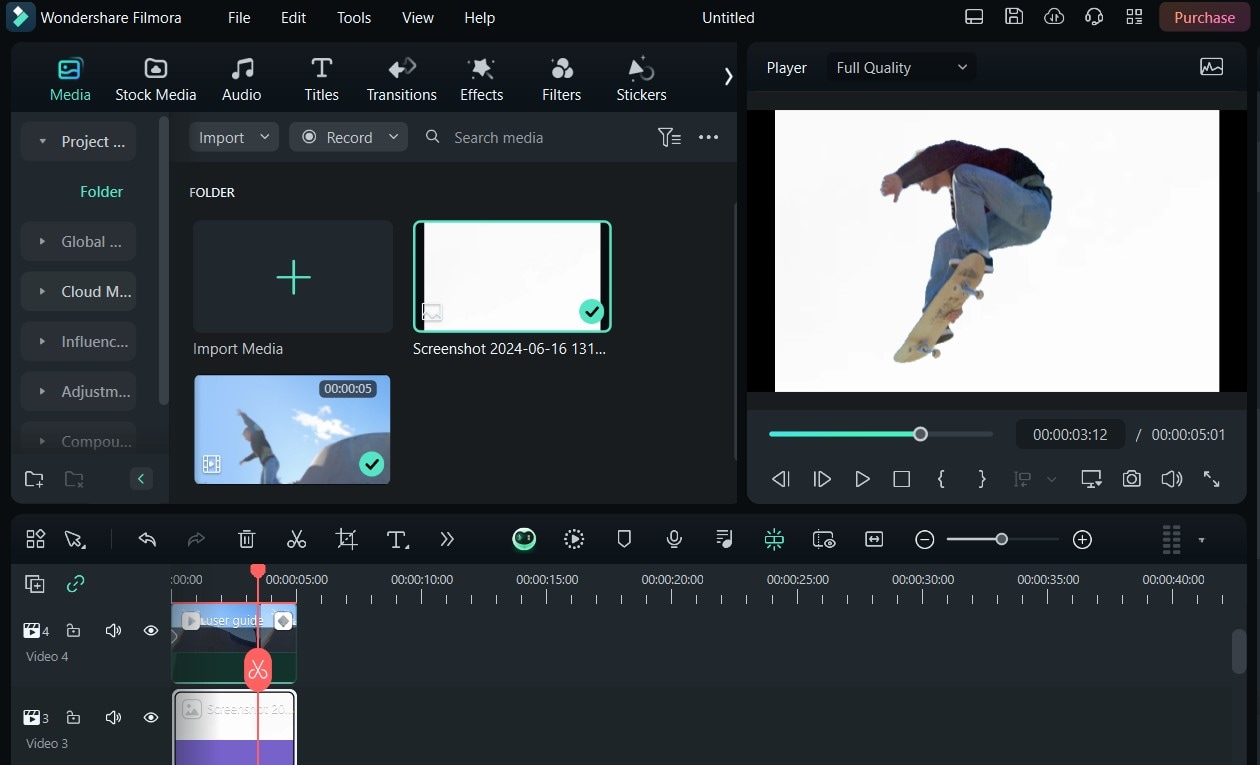Add text with the Text tool
Screen dimensions: 1260x765
point(397,539)
